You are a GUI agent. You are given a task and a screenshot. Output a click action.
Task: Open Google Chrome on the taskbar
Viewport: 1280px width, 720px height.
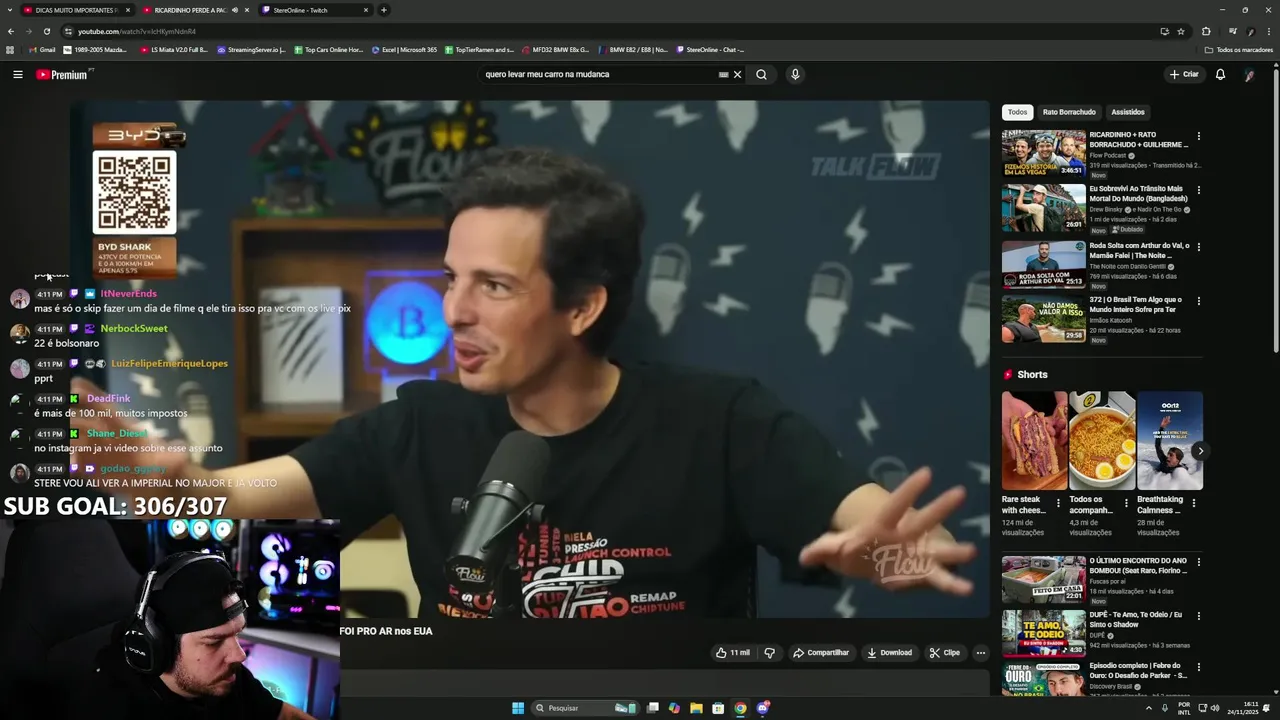(x=740, y=708)
